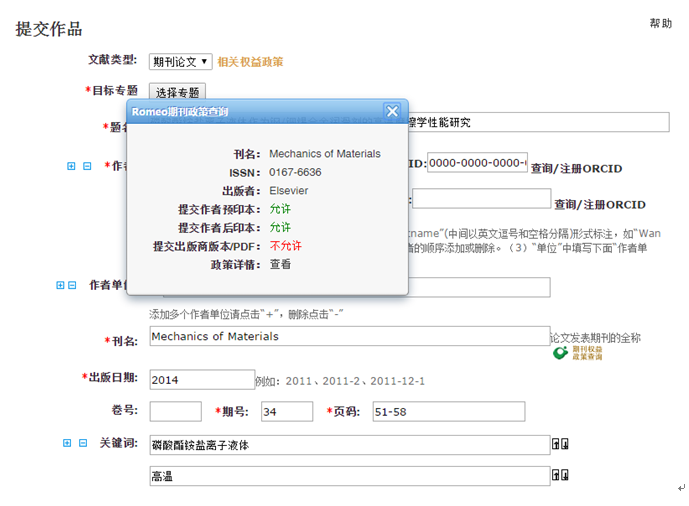Click the minus icon to remove an author row
Viewport: 689px width, 506px height.
coord(87,166)
